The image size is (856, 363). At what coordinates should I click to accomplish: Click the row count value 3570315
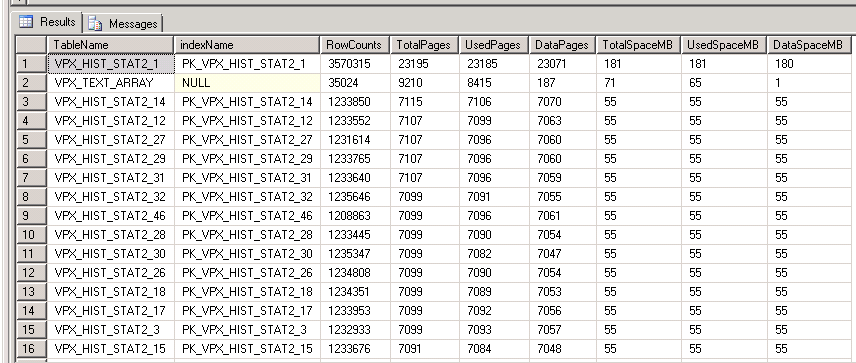(355, 64)
